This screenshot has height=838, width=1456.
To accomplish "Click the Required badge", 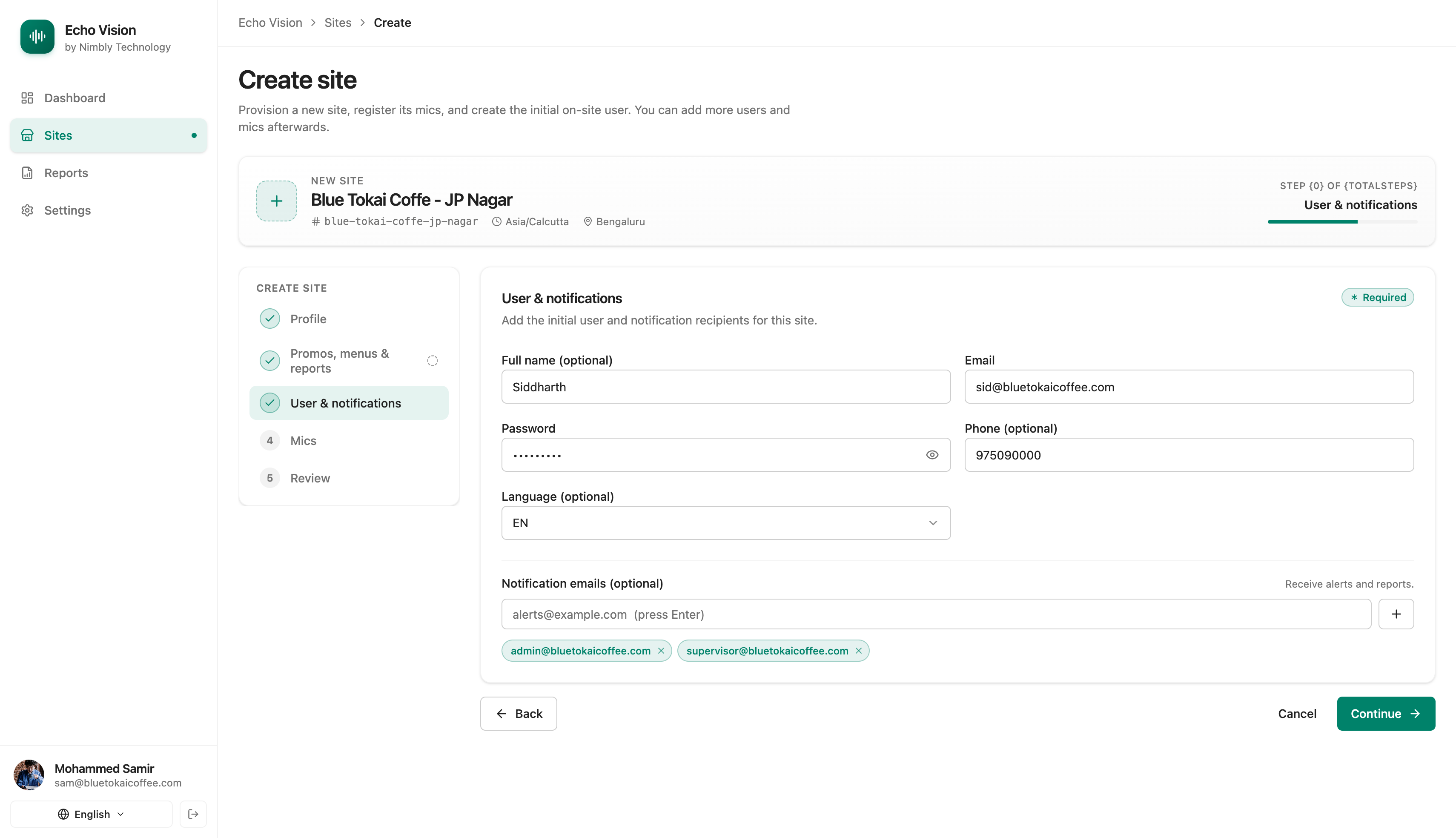I will pos(1377,297).
